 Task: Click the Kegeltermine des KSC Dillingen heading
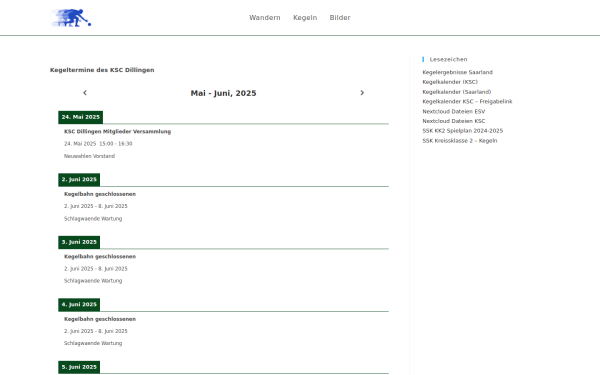pyautogui.click(x=102, y=70)
